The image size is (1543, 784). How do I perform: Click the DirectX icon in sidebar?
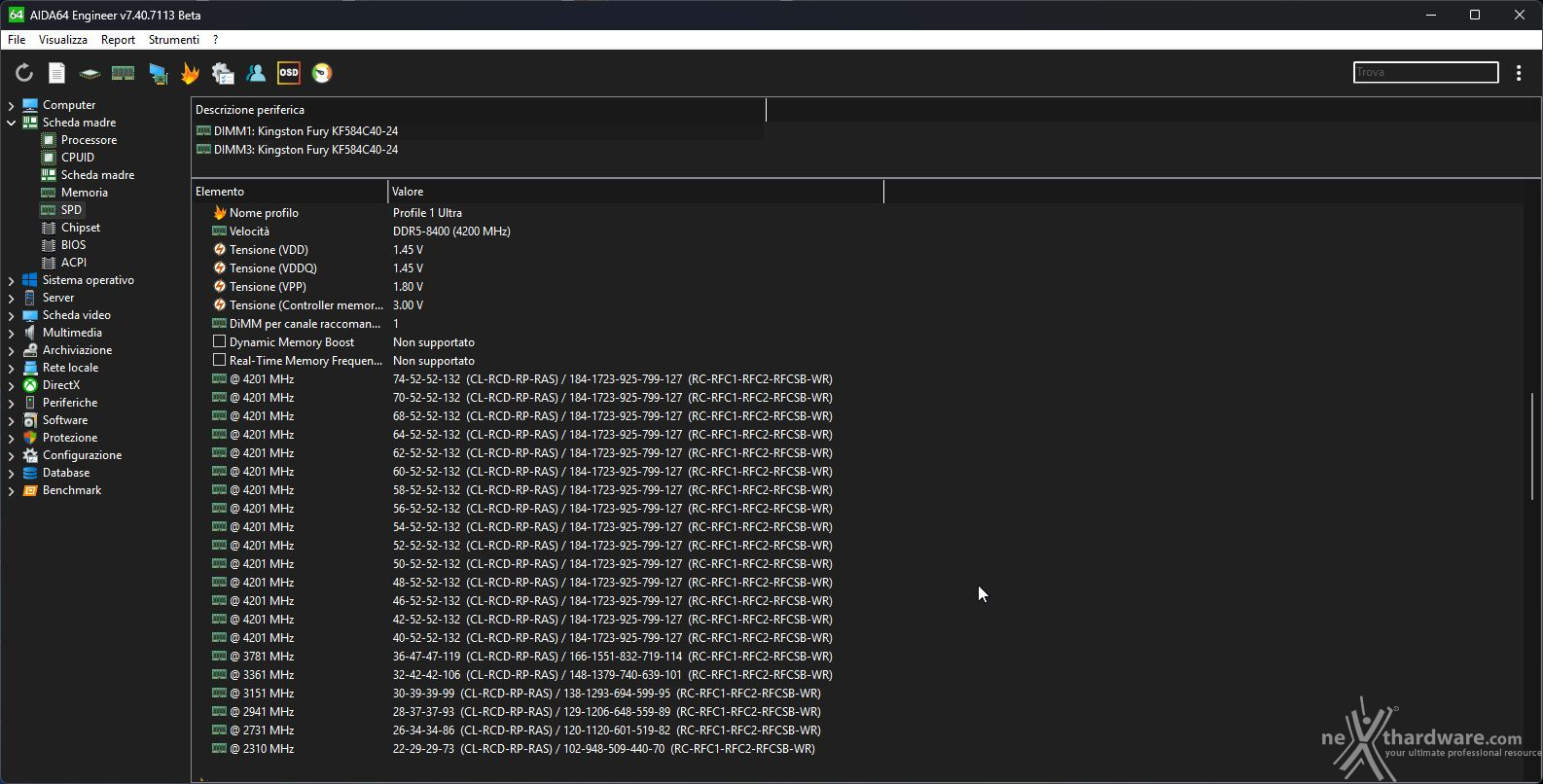pos(30,385)
